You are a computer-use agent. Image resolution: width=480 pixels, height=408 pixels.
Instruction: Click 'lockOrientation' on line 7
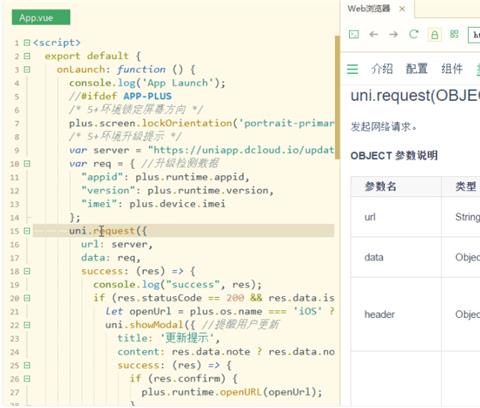(x=187, y=123)
